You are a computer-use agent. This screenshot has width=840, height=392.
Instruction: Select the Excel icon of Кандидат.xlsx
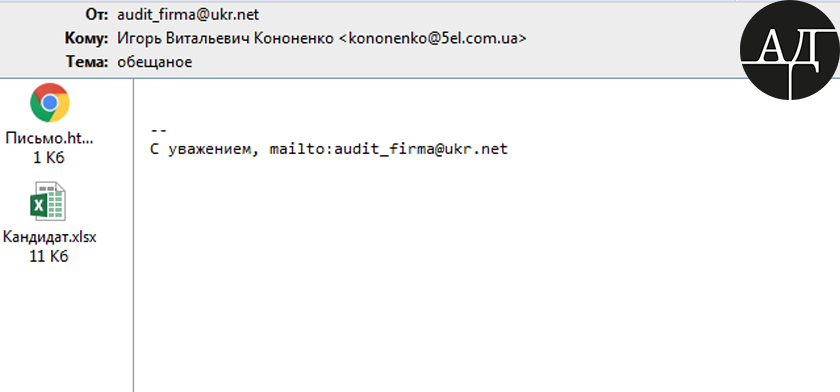point(48,201)
